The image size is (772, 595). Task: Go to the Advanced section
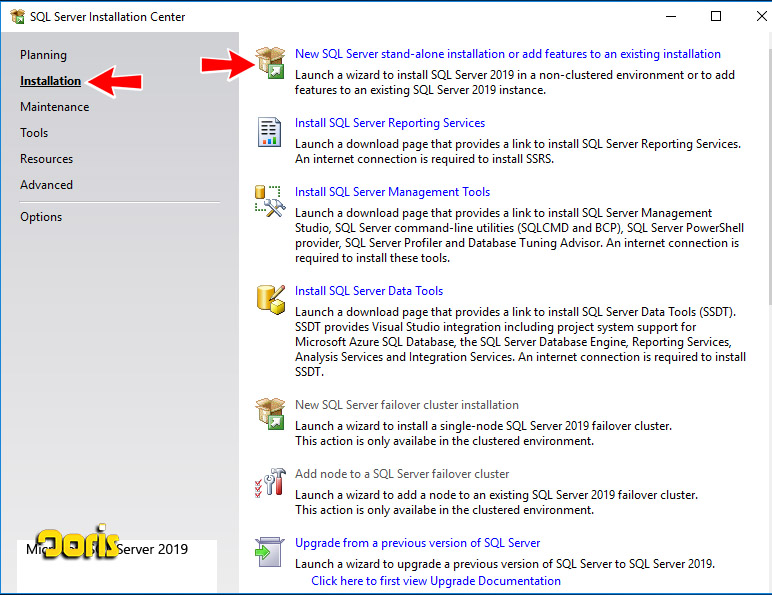point(46,185)
